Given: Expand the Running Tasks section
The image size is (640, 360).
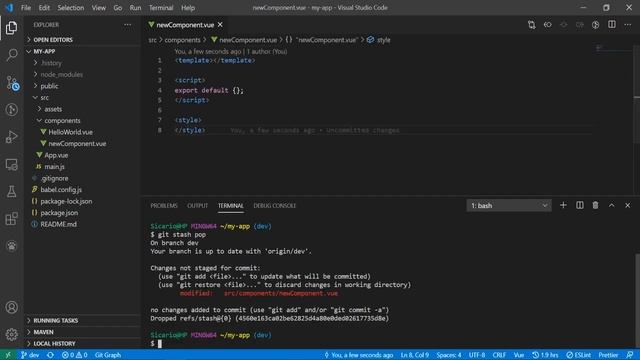Looking at the screenshot, I should coord(82,320).
